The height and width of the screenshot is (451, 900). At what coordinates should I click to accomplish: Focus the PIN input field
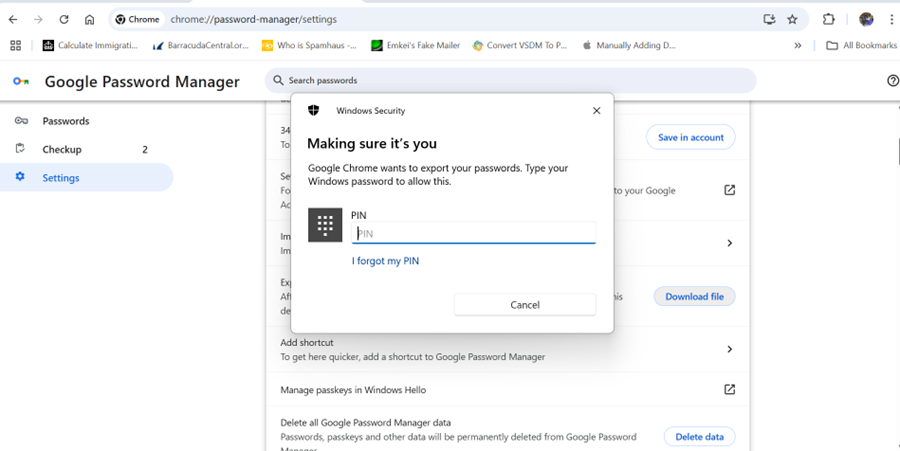click(474, 233)
